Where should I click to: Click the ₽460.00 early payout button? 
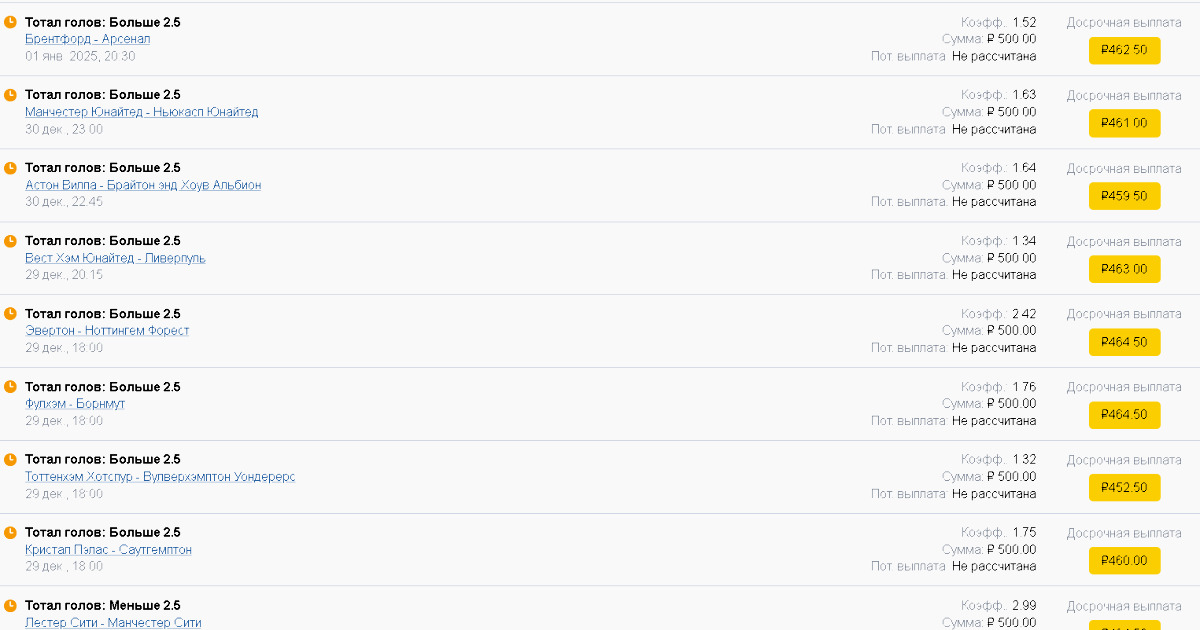(x=1125, y=561)
